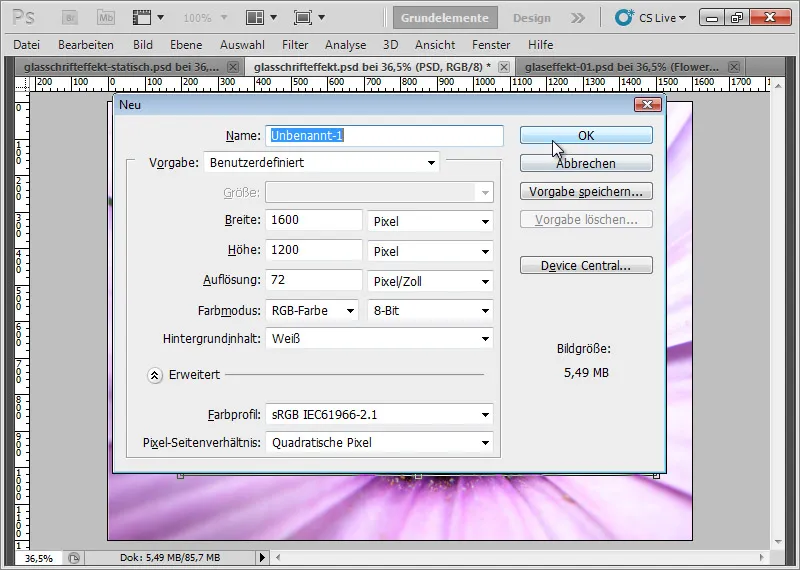
Task: Select the Design workspace
Action: 532,18
